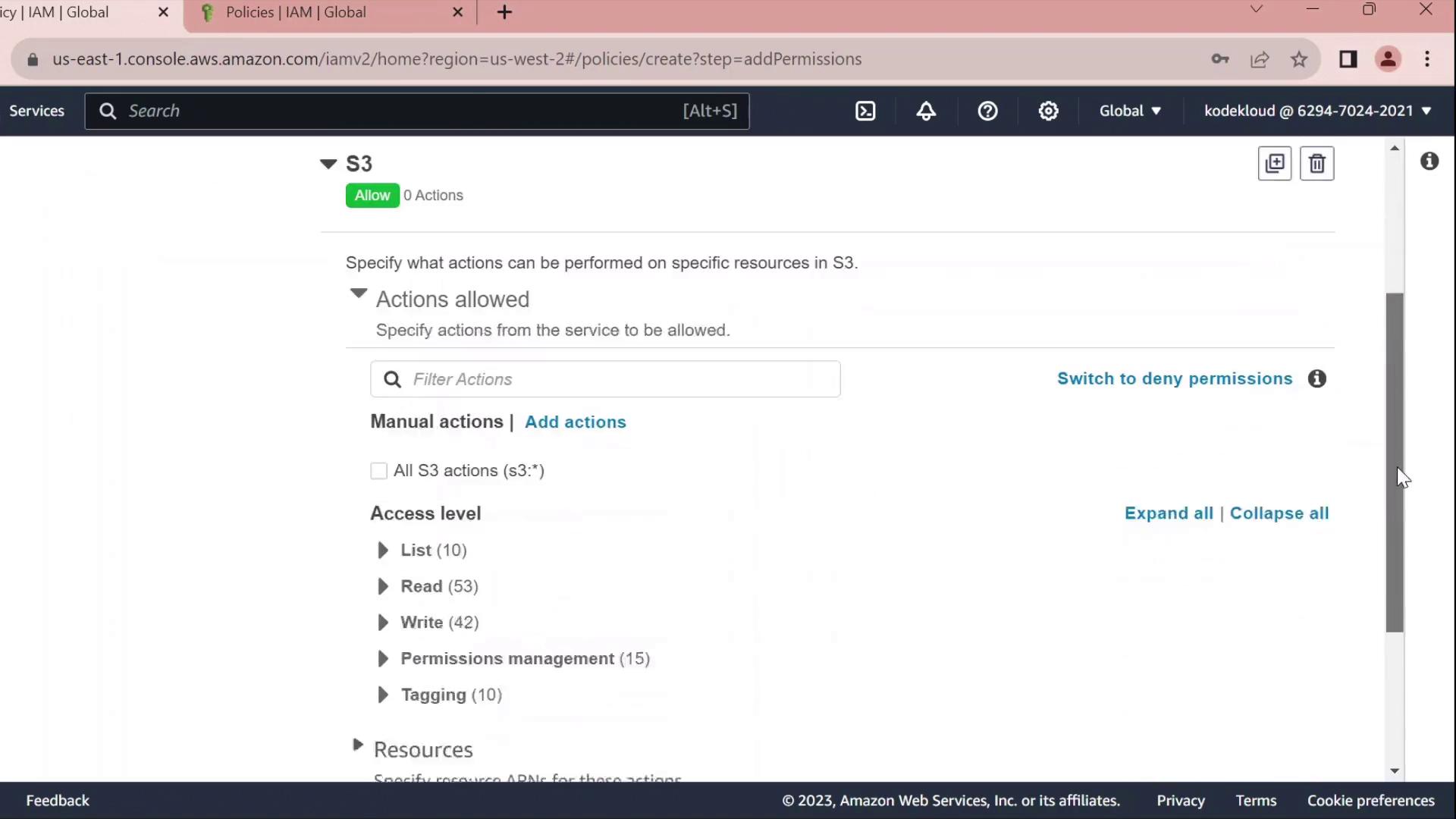Switch to the Policies | IAM | Global tab
Image resolution: width=1456 pixels, height=819 pixels.
296,12
